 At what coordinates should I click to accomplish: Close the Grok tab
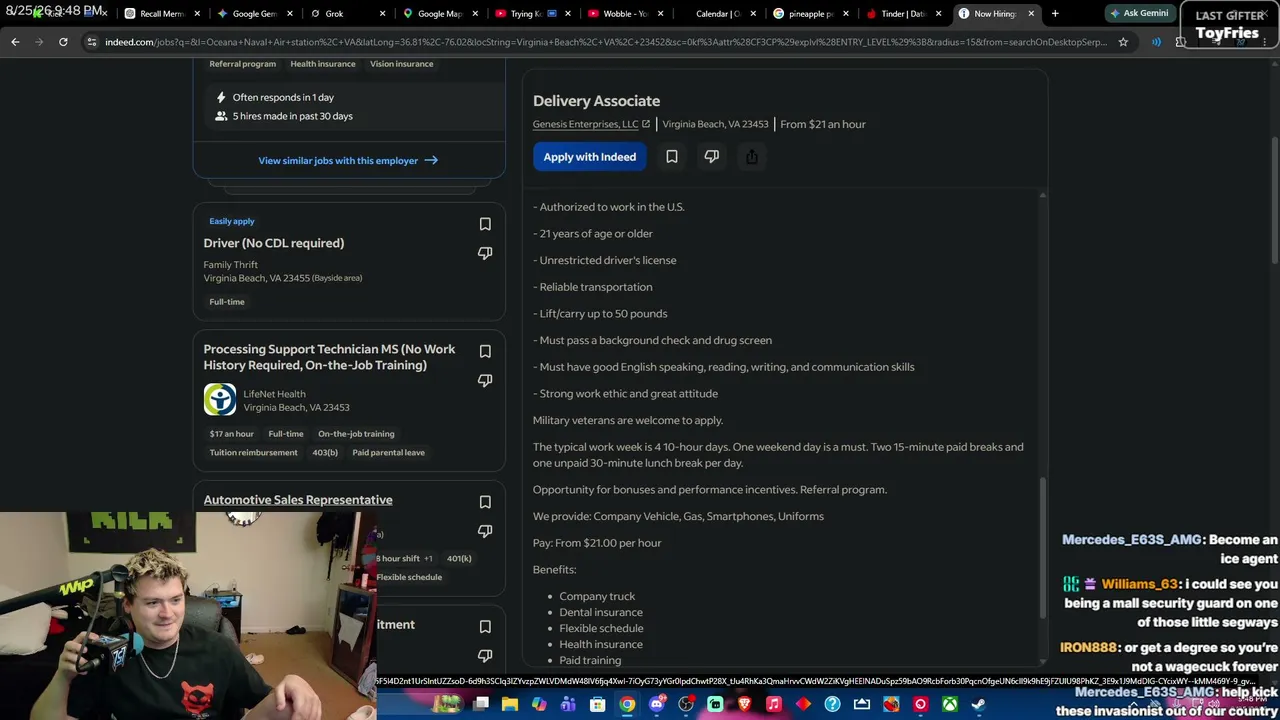click(382, 14)
